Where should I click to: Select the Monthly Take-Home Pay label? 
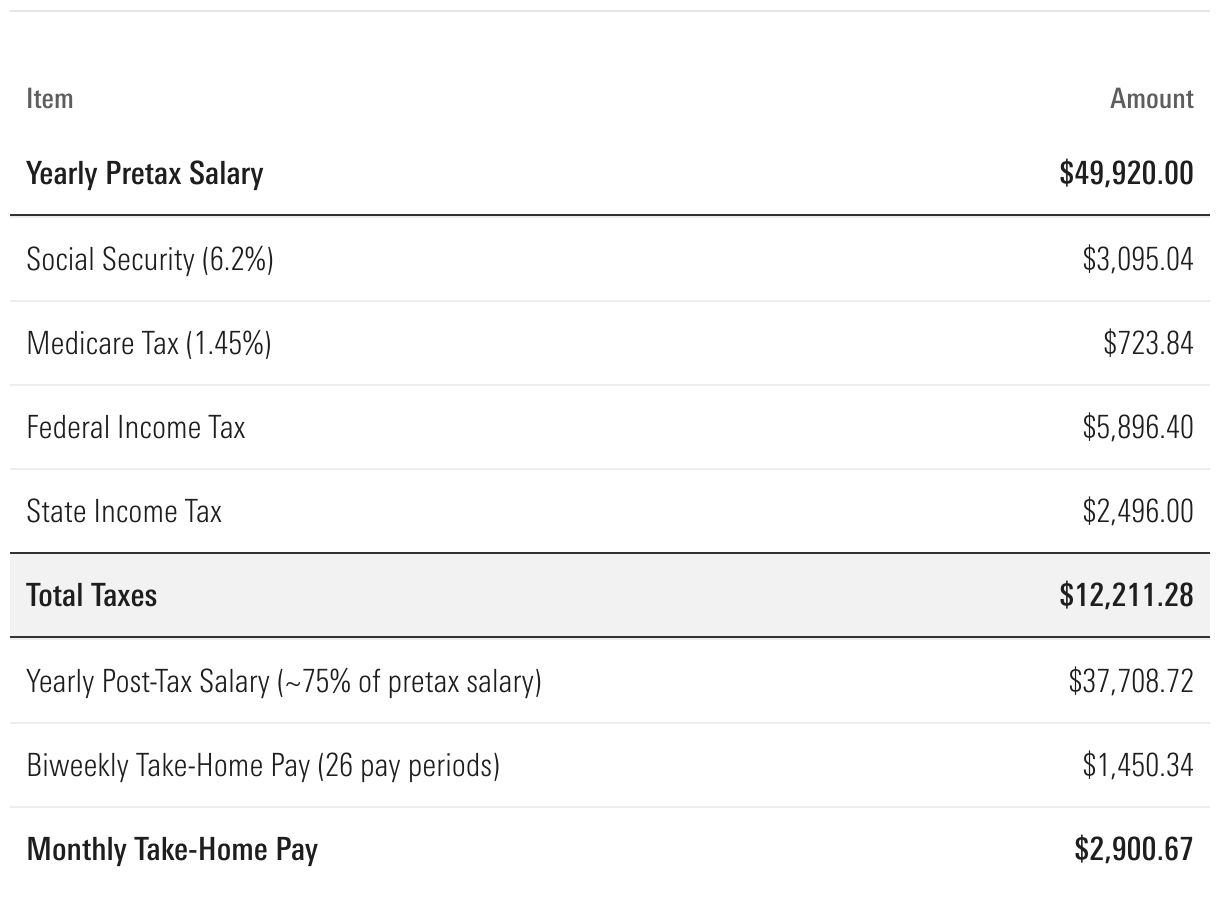tap(172, 850)
